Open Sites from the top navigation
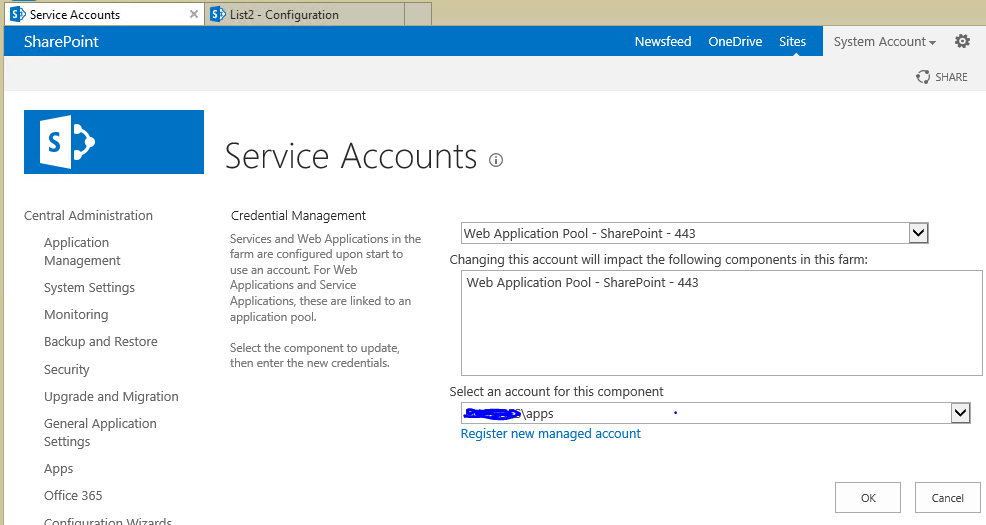 click(x=792, y=41)
